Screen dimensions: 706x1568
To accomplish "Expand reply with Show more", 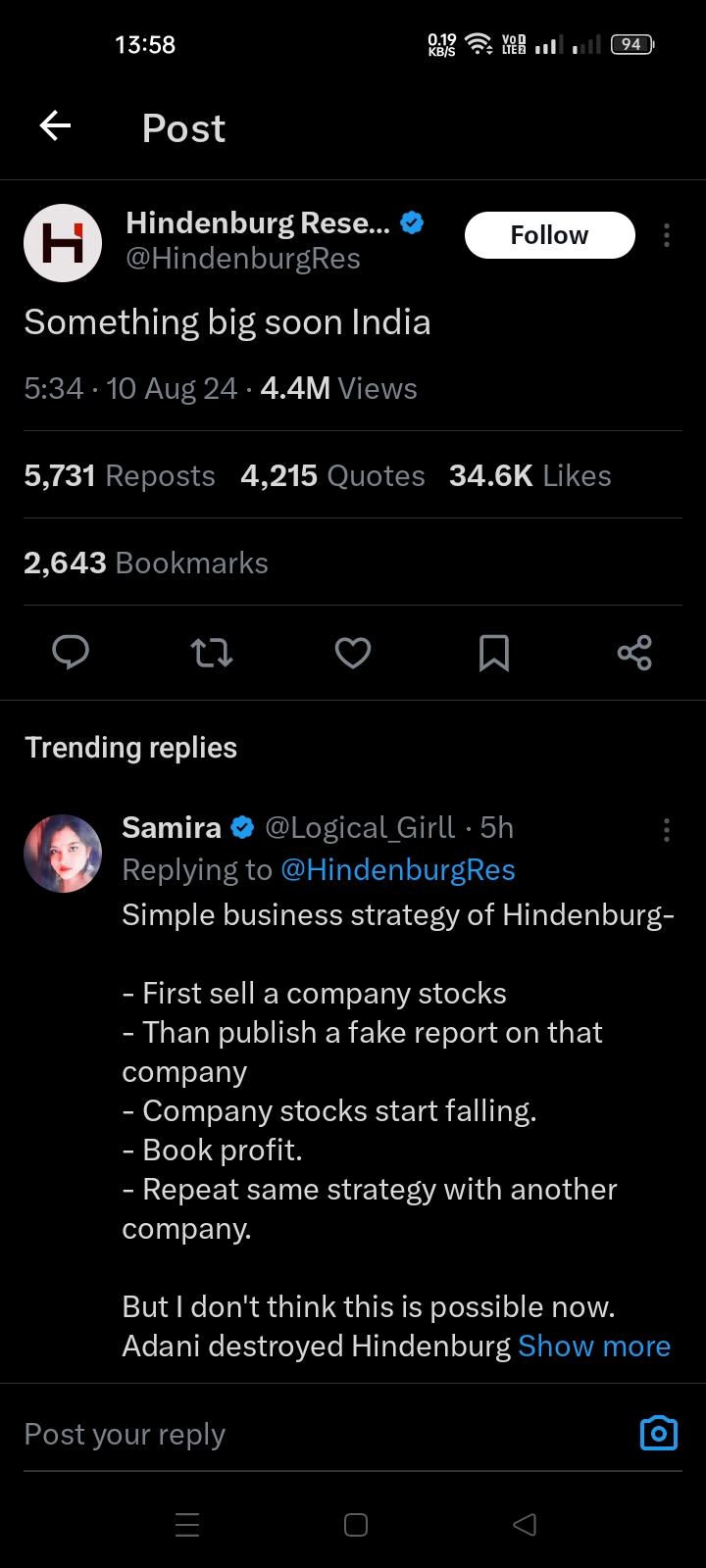I will point(594,1347).
